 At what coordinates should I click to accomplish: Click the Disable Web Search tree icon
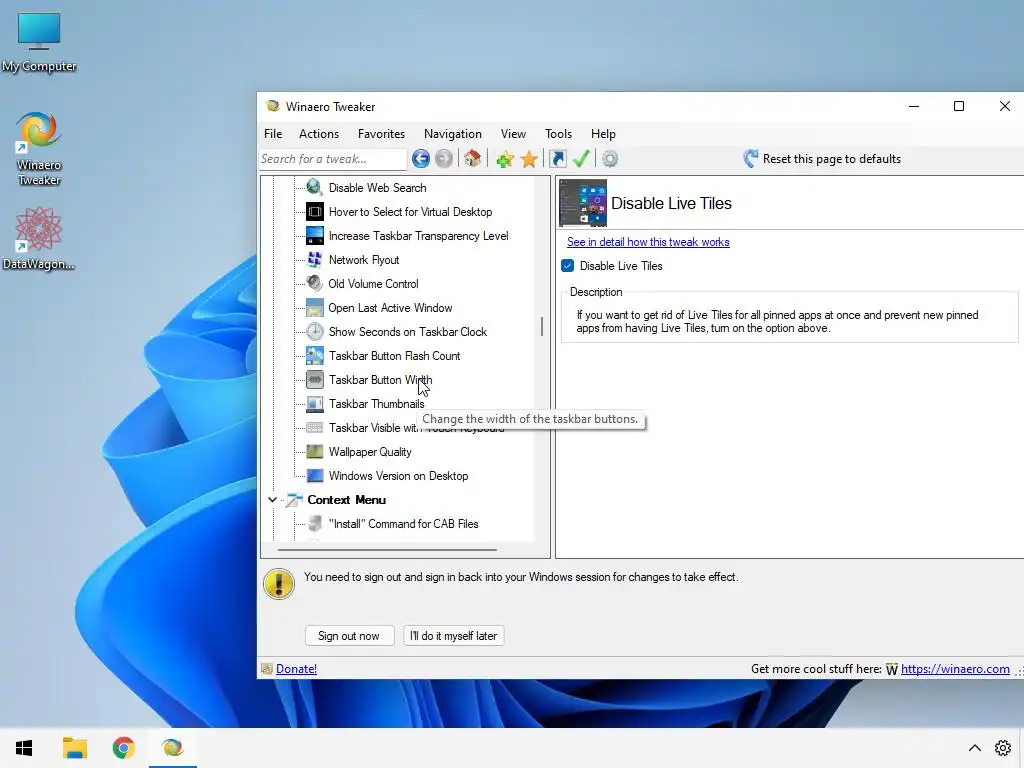(315, 187)
